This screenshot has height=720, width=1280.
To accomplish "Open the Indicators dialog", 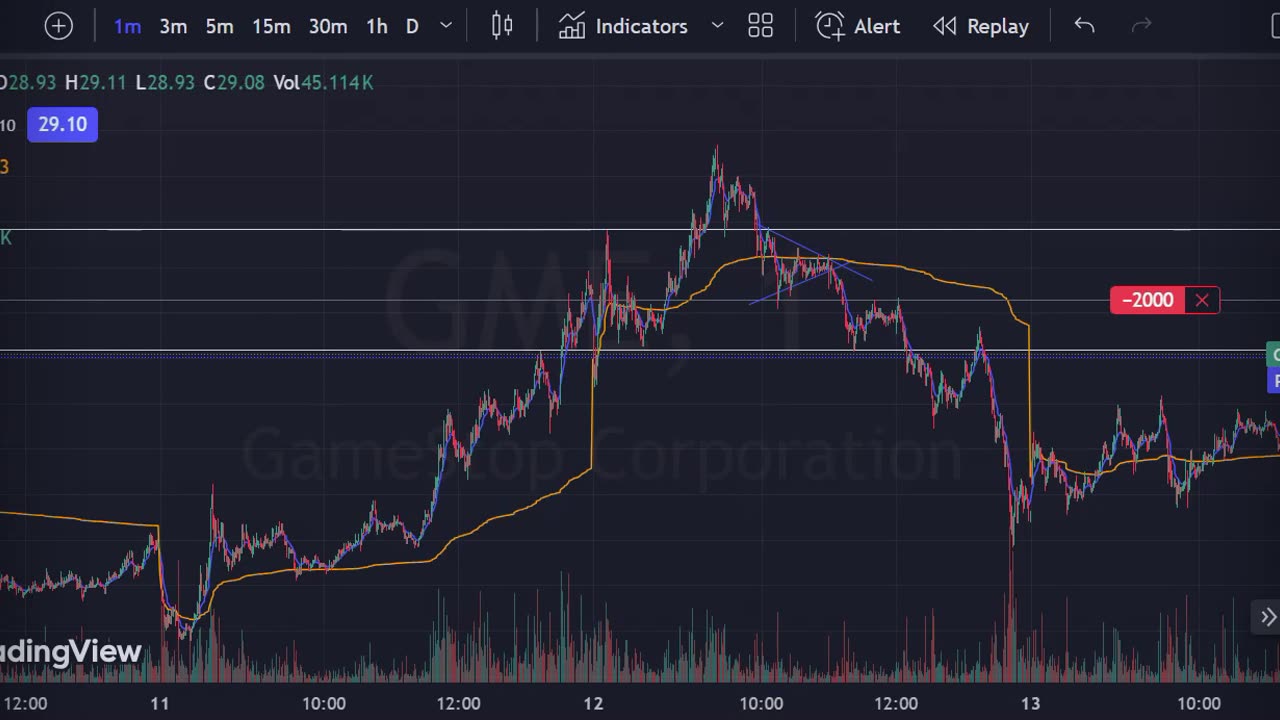I will click(x=623, y=26).
